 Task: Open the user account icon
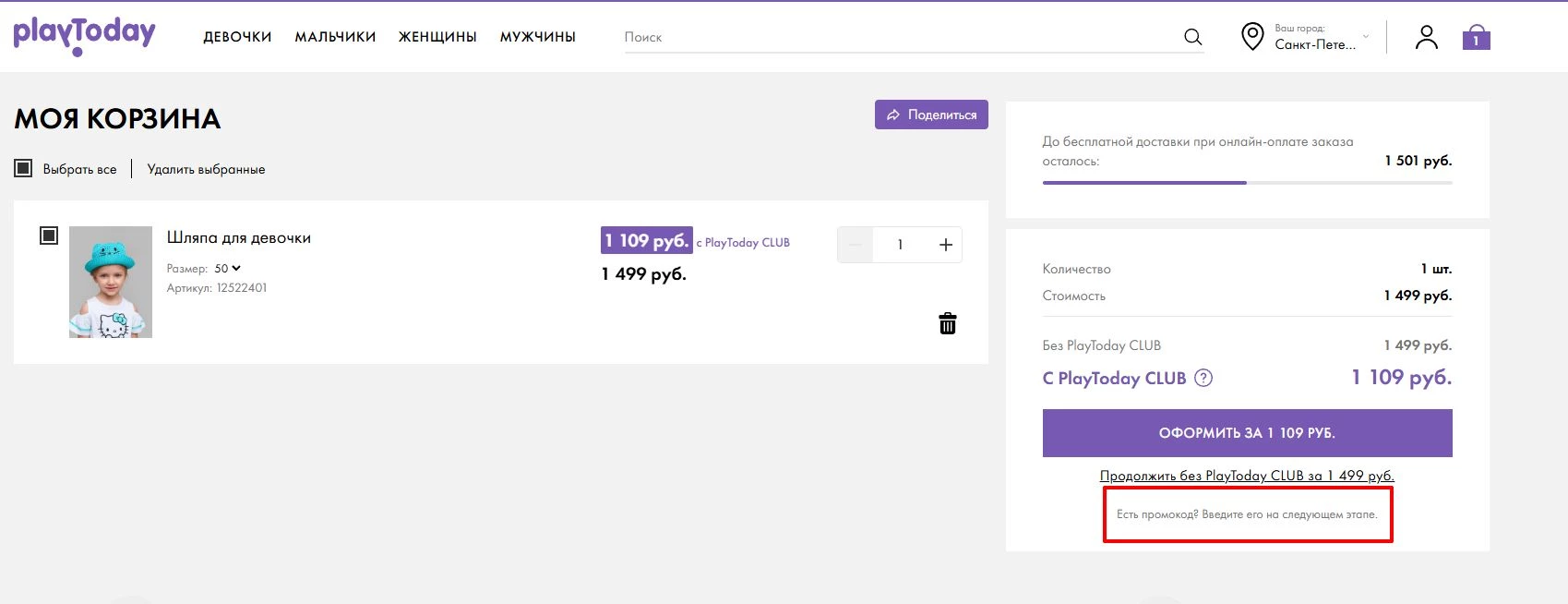(x=1426, y=37)
